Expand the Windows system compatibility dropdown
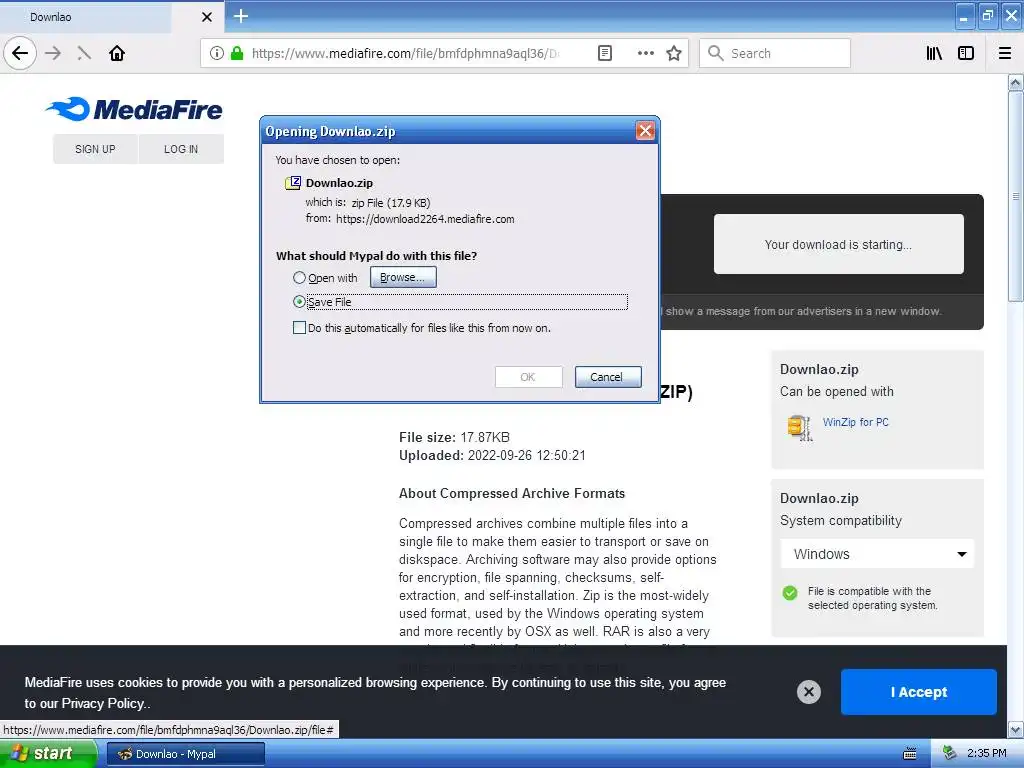Viewport: 1024px width, 768px height. [877, 554]
